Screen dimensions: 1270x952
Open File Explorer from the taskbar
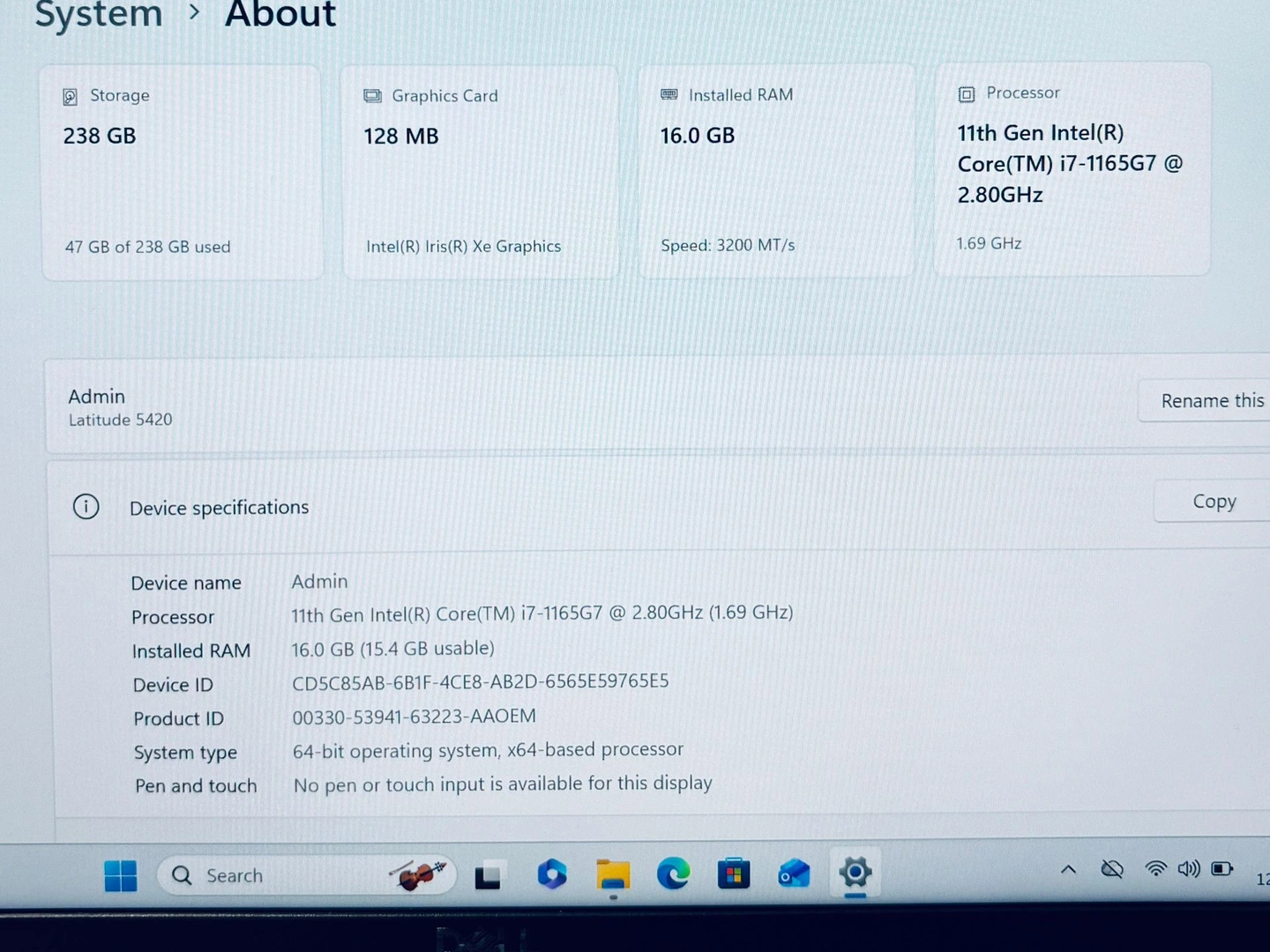click(x=613, y=874)
